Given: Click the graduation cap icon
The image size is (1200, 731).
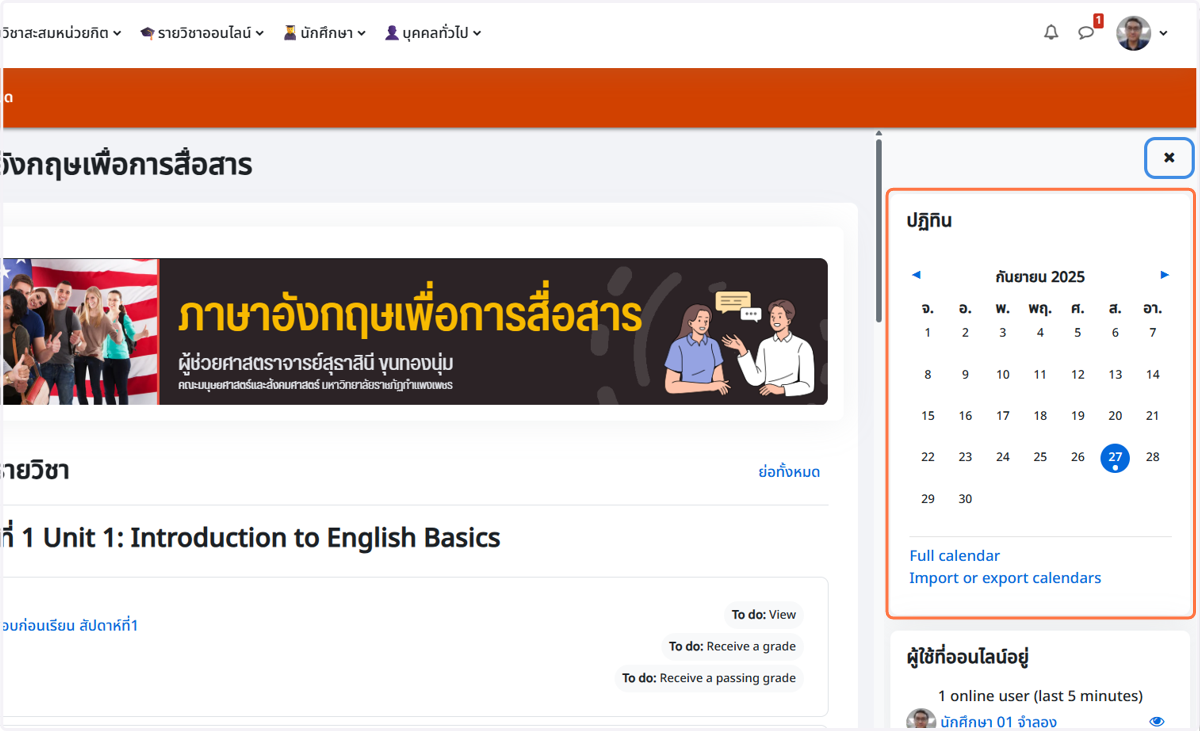Looking at the screenshot, I should [147, 33].
